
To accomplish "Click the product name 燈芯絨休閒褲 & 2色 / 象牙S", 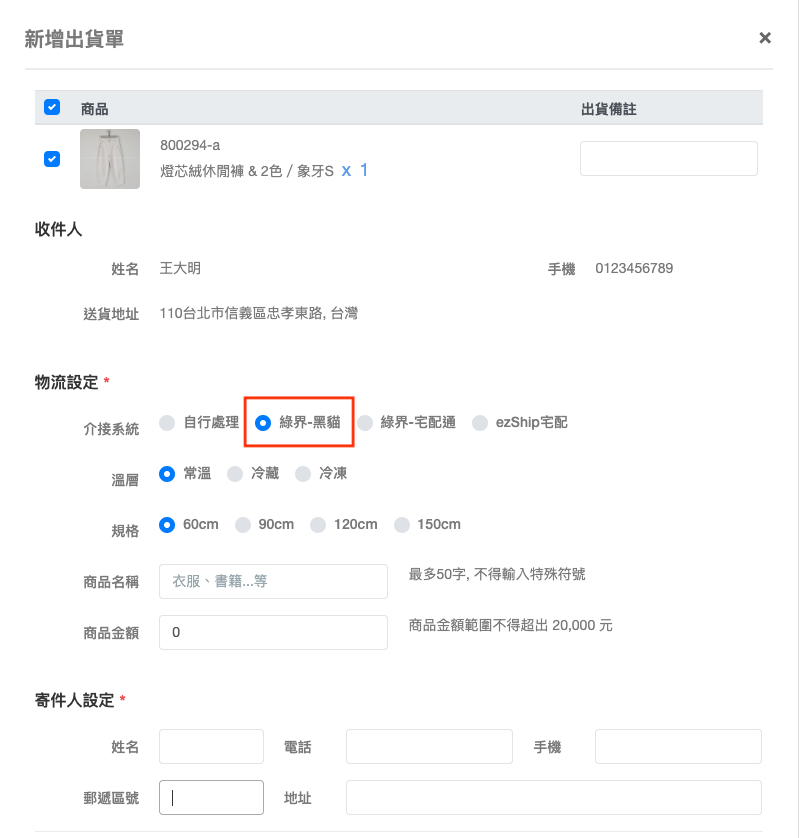I will pos(247,171).
